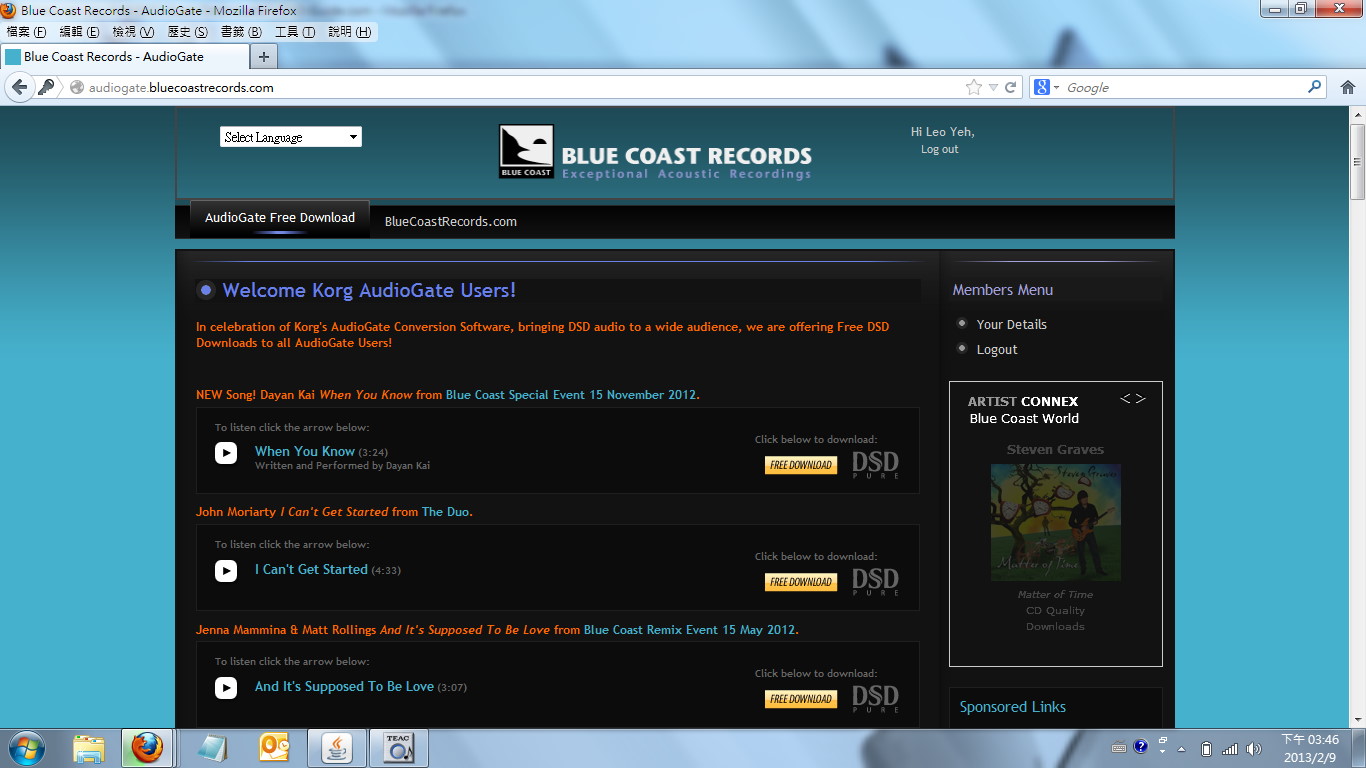Viewport: 1366px width, 768px height.
Task: Open the Outlook taskbar icon
Action: (274, 748)
